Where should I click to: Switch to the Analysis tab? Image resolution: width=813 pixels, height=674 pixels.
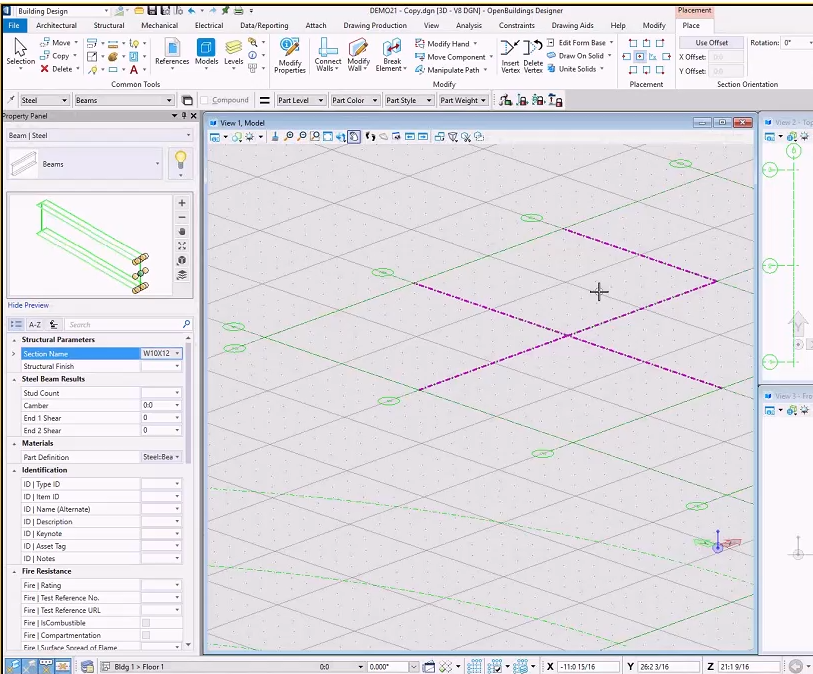pyautogui.click(x=469, y=25)
